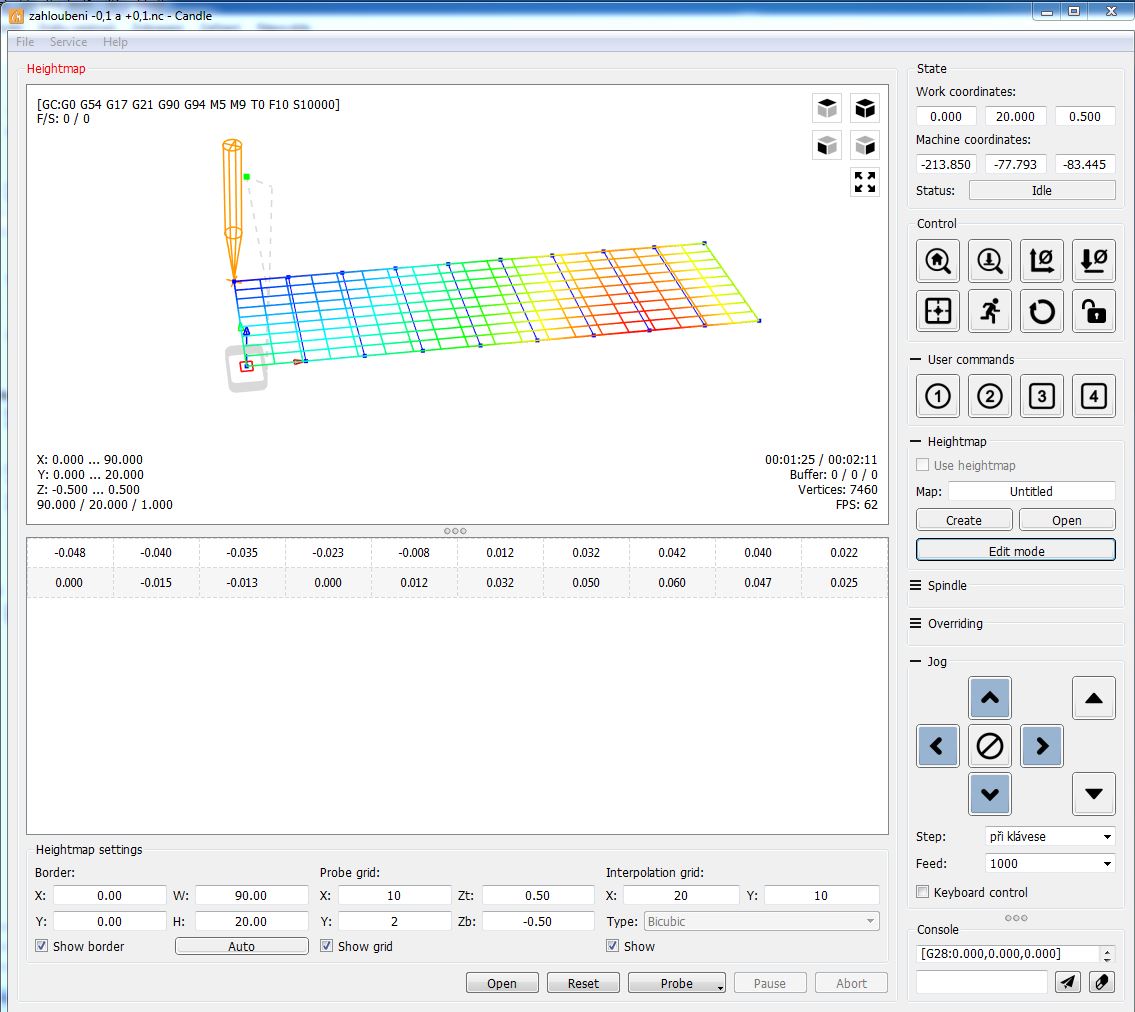This screenshot has height=1012, width=1135.
Task: Click the Border W input field
Action: 251,895
